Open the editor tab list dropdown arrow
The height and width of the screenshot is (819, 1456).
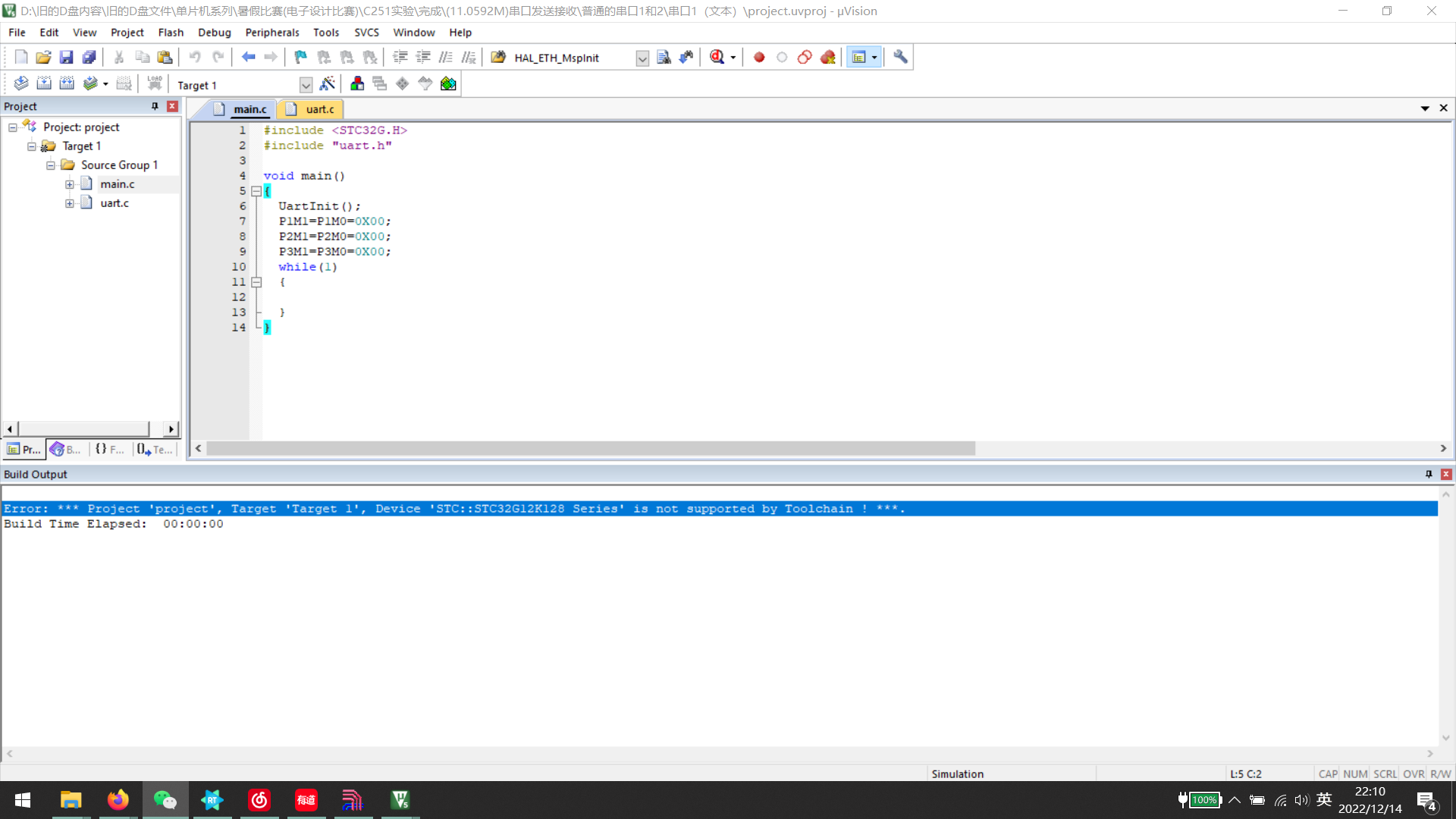[1425, 108]
